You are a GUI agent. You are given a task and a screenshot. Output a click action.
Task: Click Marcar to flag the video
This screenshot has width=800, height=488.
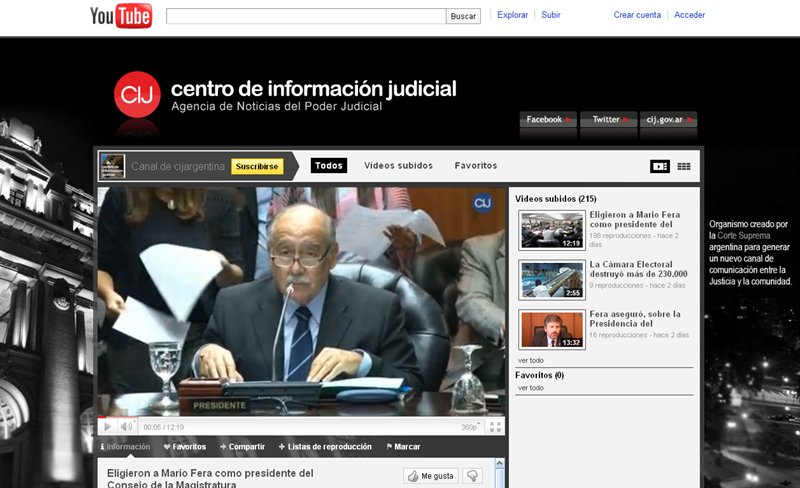(403, 447)
